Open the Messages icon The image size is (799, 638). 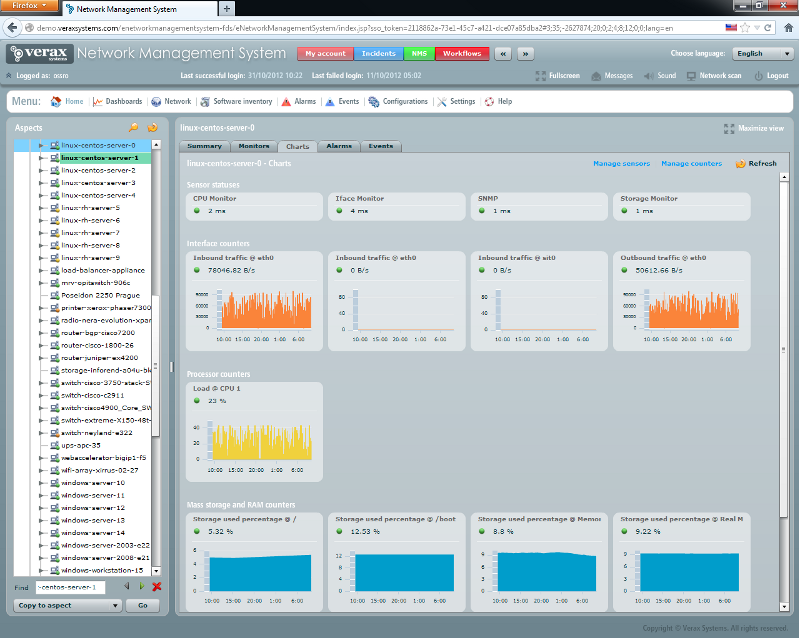click(x=596, y=76)
